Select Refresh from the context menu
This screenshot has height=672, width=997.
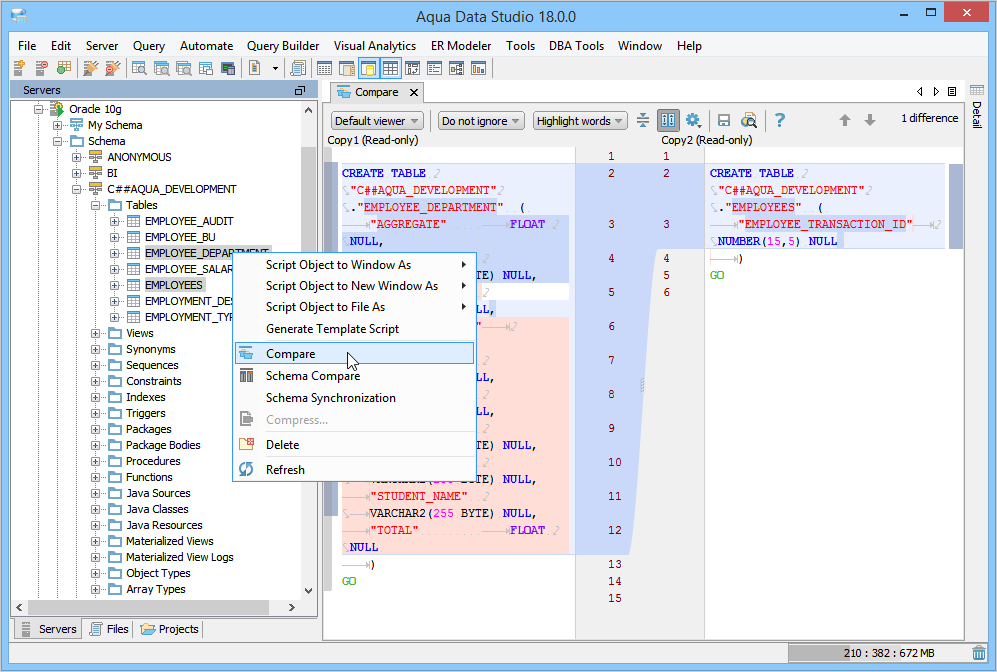click(x=355, y=470)
